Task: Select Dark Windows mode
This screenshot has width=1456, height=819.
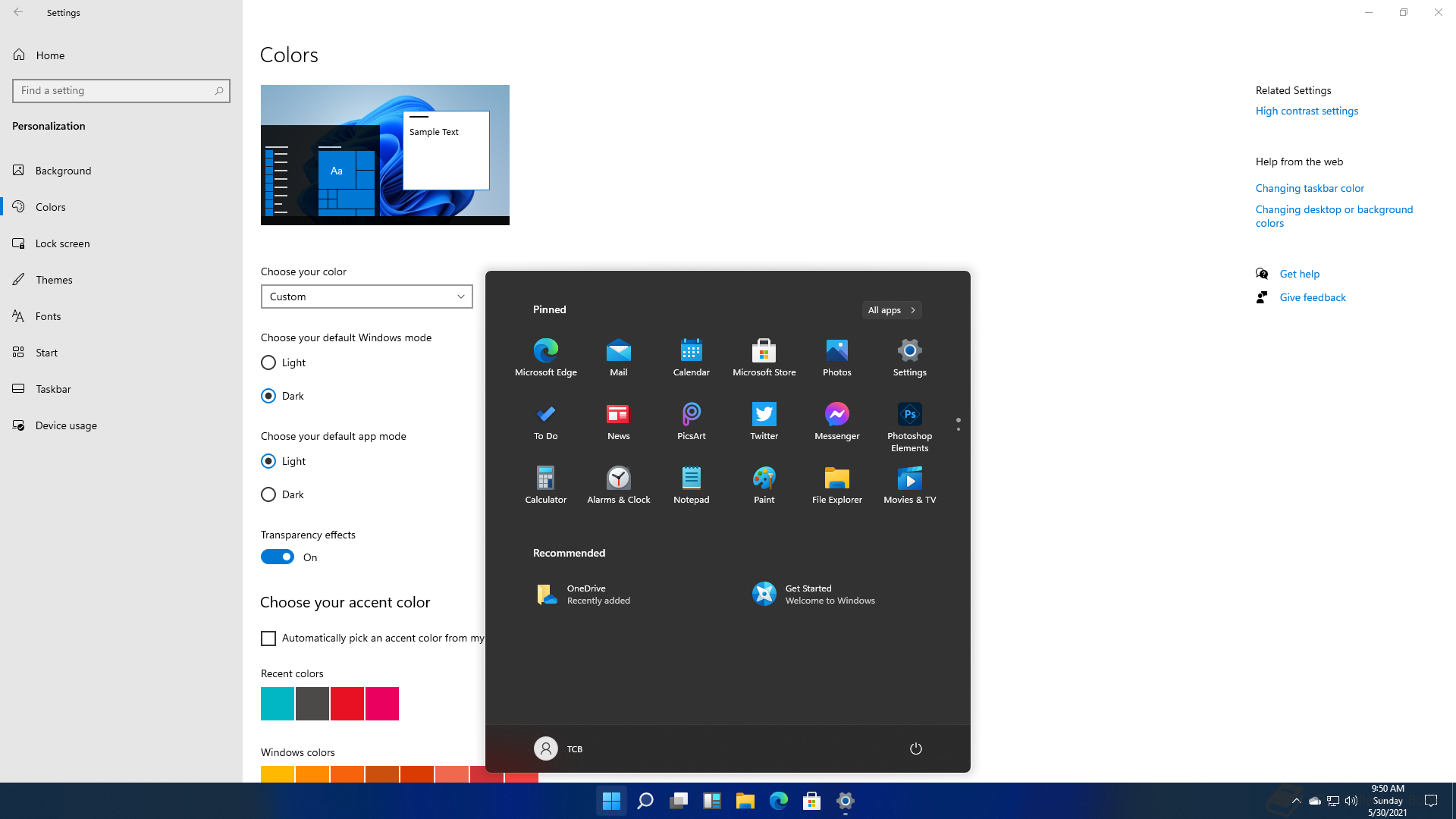Action: [283, 396]
